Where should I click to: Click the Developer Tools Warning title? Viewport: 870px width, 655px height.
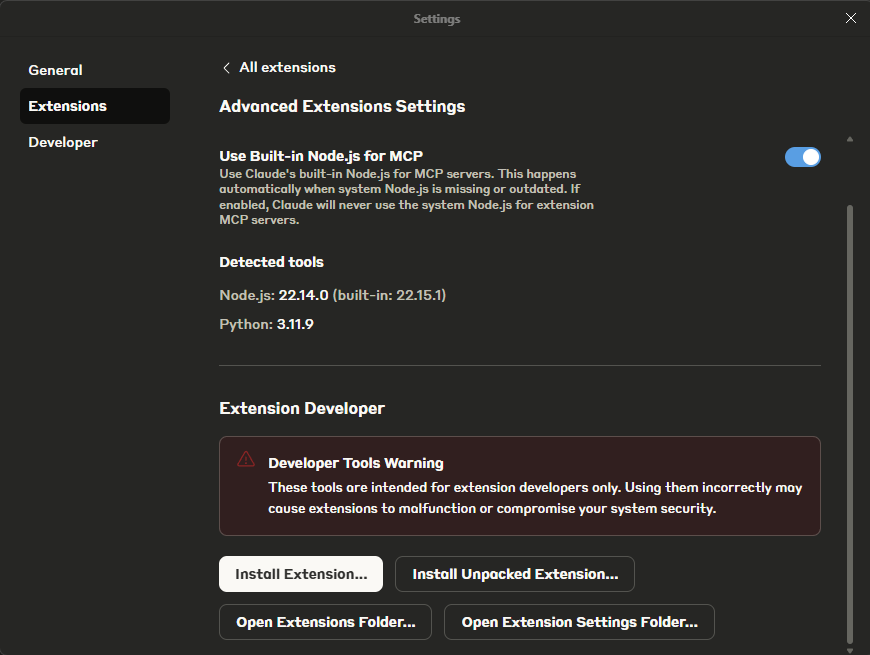(355, 463)
